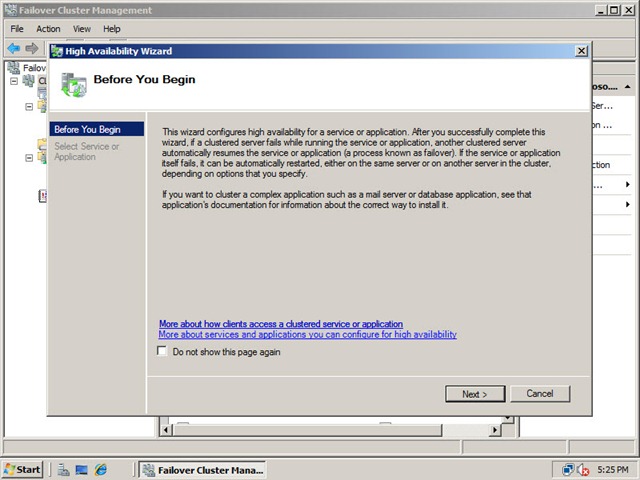Click the down arrow of the vertical scrollbar
This screenshot has width=640, height=480.
[507, 420]
